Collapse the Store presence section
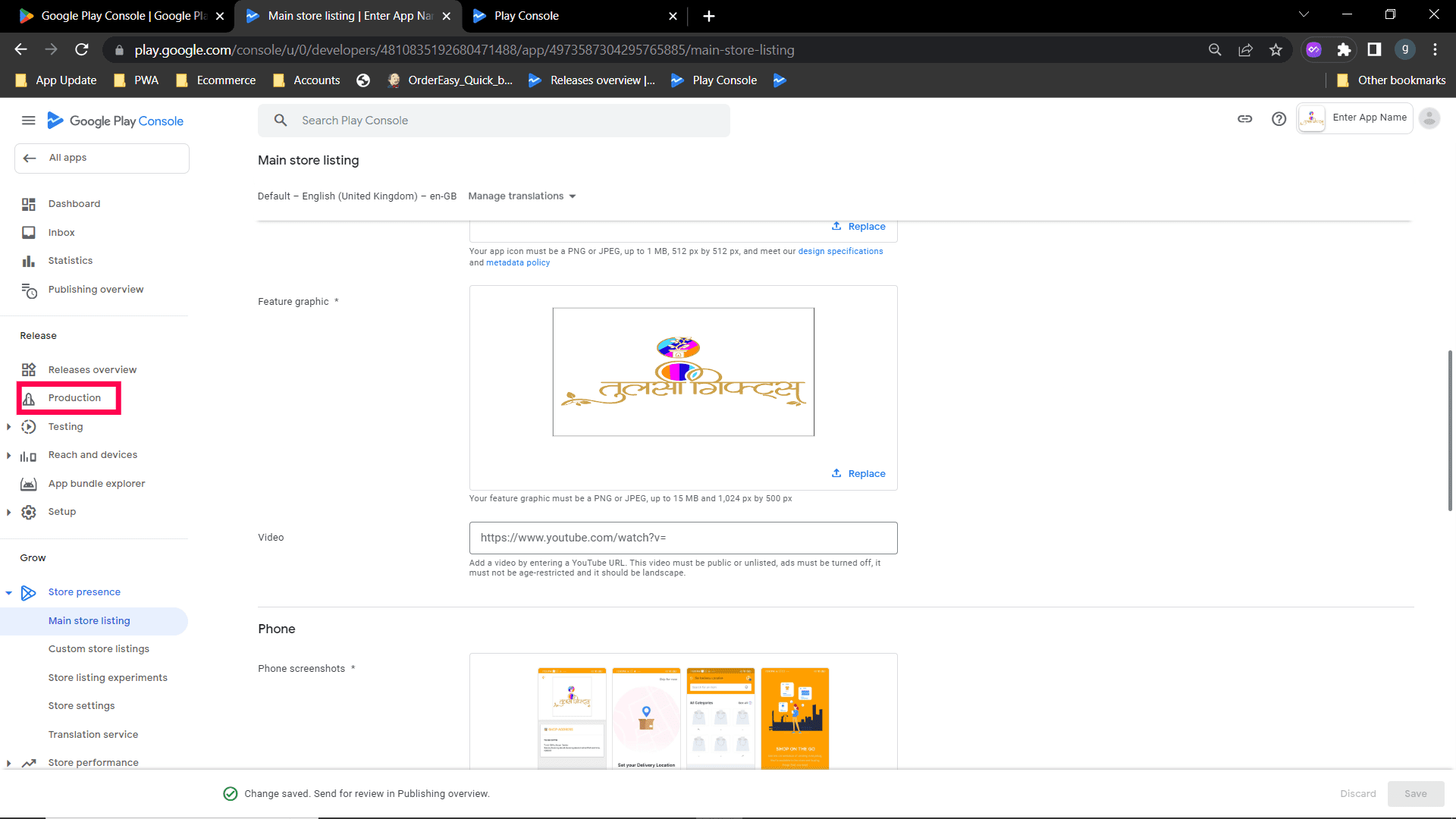 [8, 593]
